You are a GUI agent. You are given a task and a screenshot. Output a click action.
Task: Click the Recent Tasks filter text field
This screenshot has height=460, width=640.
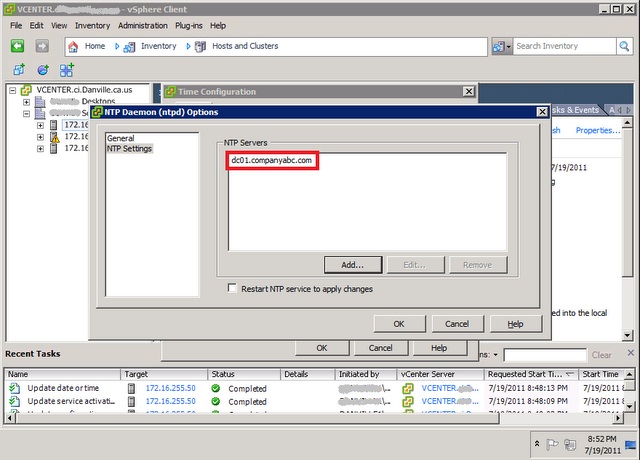coord(545,355)
